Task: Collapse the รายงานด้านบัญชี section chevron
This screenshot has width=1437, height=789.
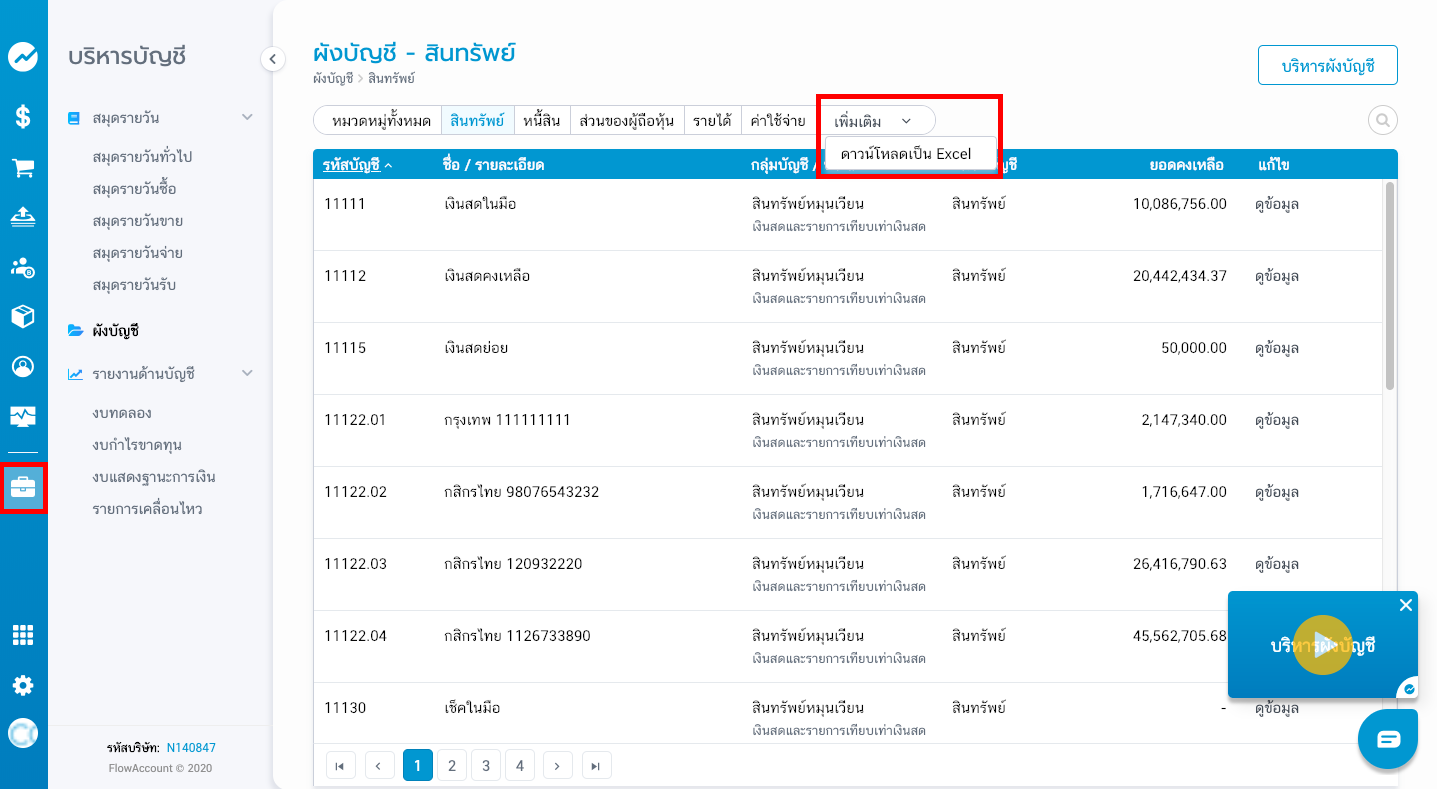Action: tap(248, 374)
